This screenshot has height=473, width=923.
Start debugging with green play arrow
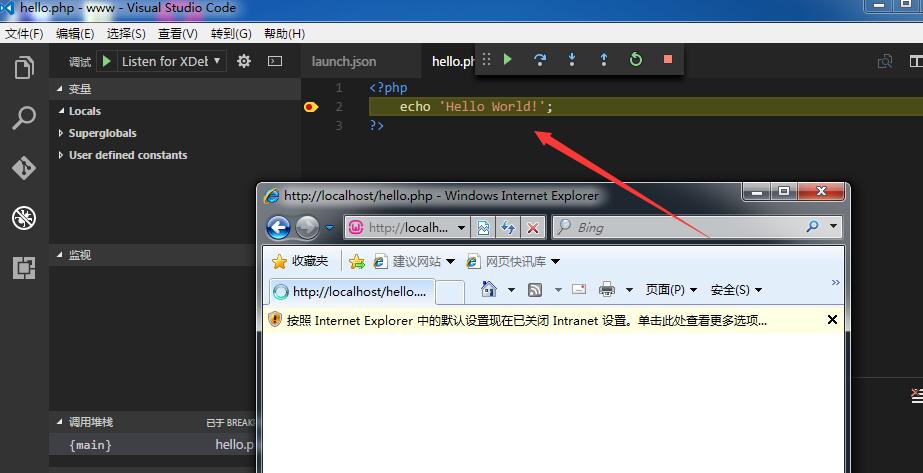point(107,61)
